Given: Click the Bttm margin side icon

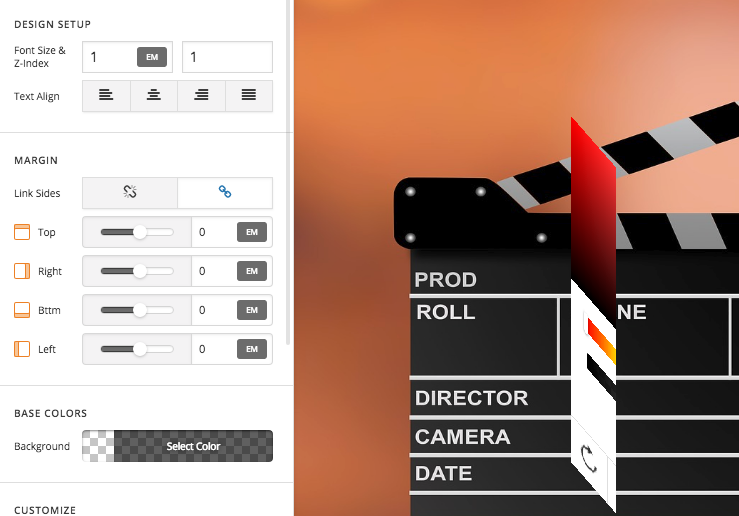Looking at the screenshot, I should point(22,310).
